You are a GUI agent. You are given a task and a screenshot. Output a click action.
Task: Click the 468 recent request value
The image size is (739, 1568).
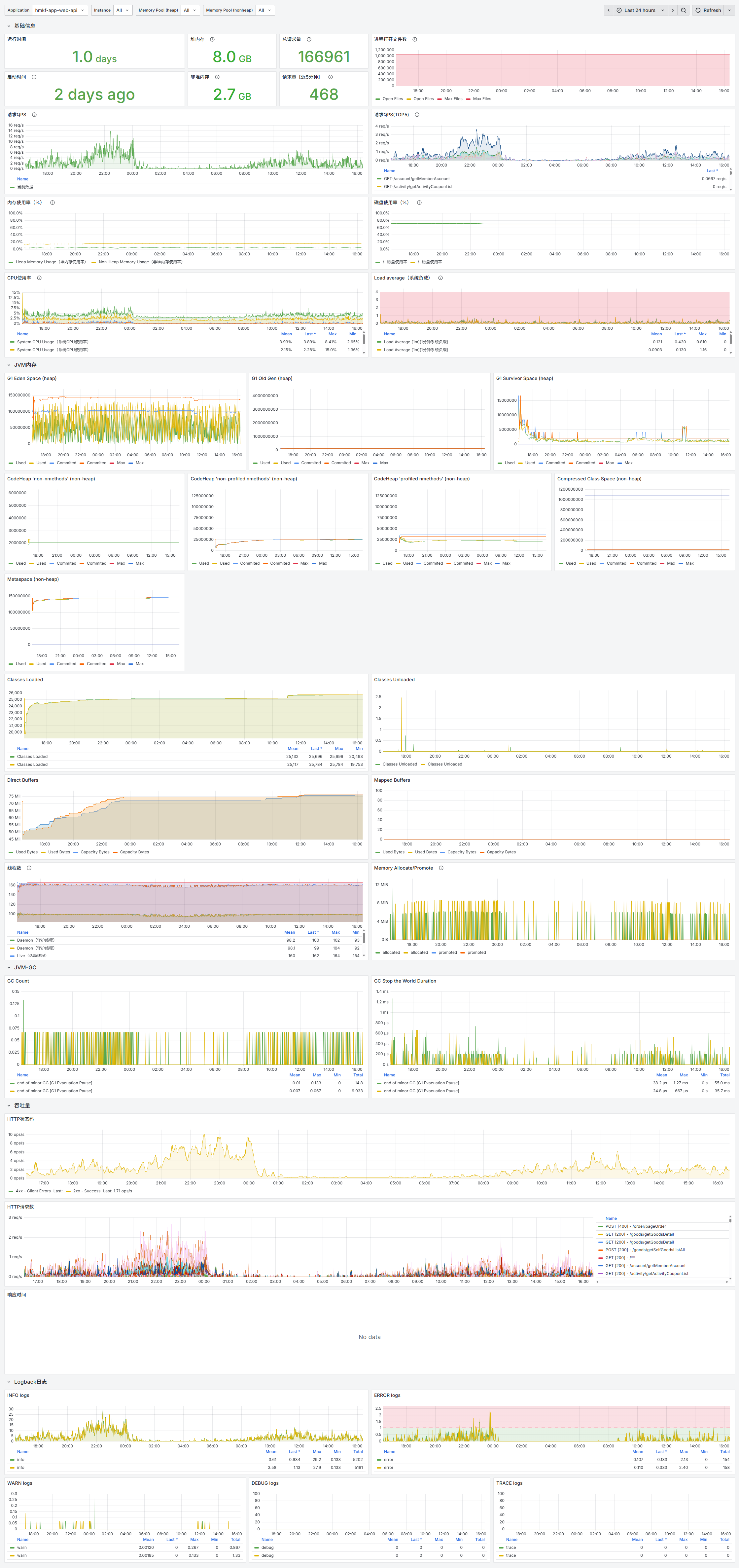coord(324,94)
